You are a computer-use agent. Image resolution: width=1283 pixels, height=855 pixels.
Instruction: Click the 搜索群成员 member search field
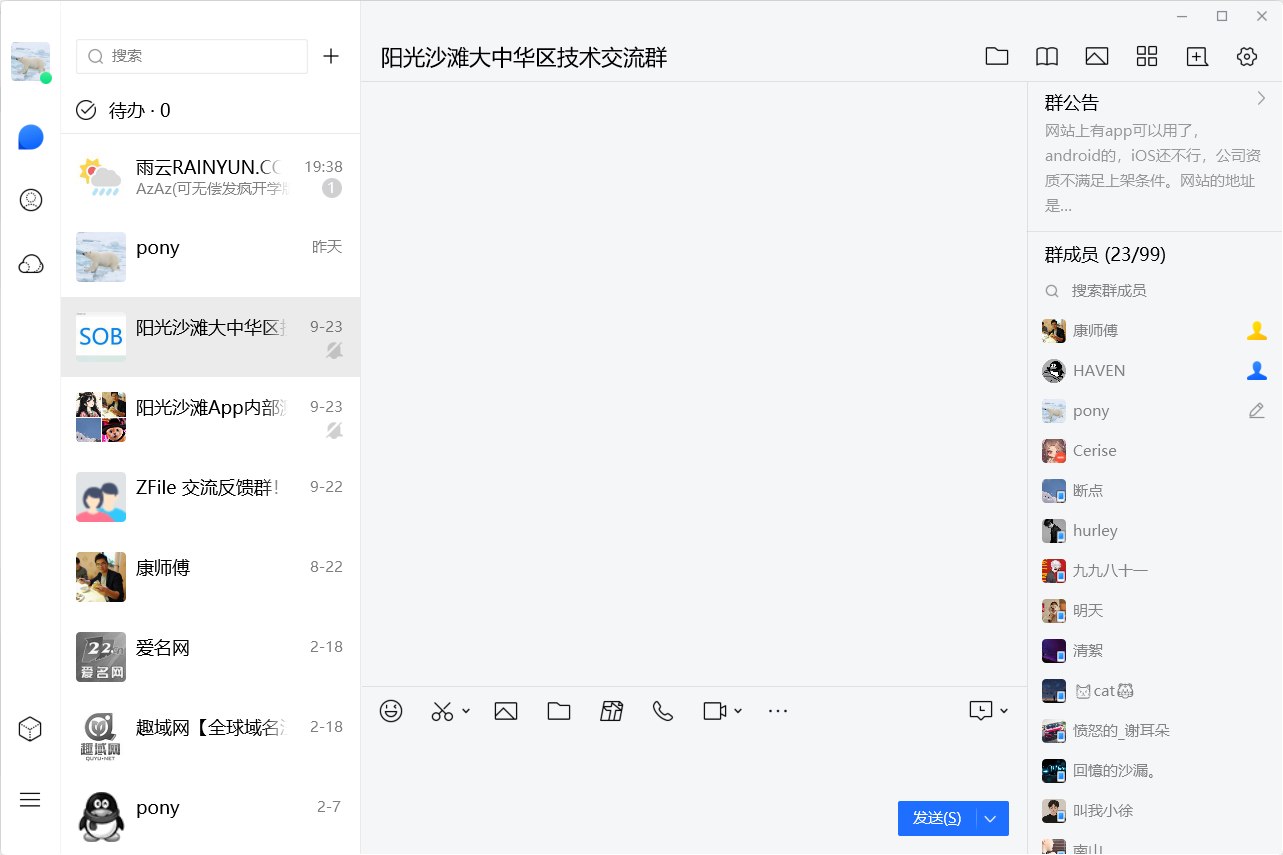pos(1154,291)
